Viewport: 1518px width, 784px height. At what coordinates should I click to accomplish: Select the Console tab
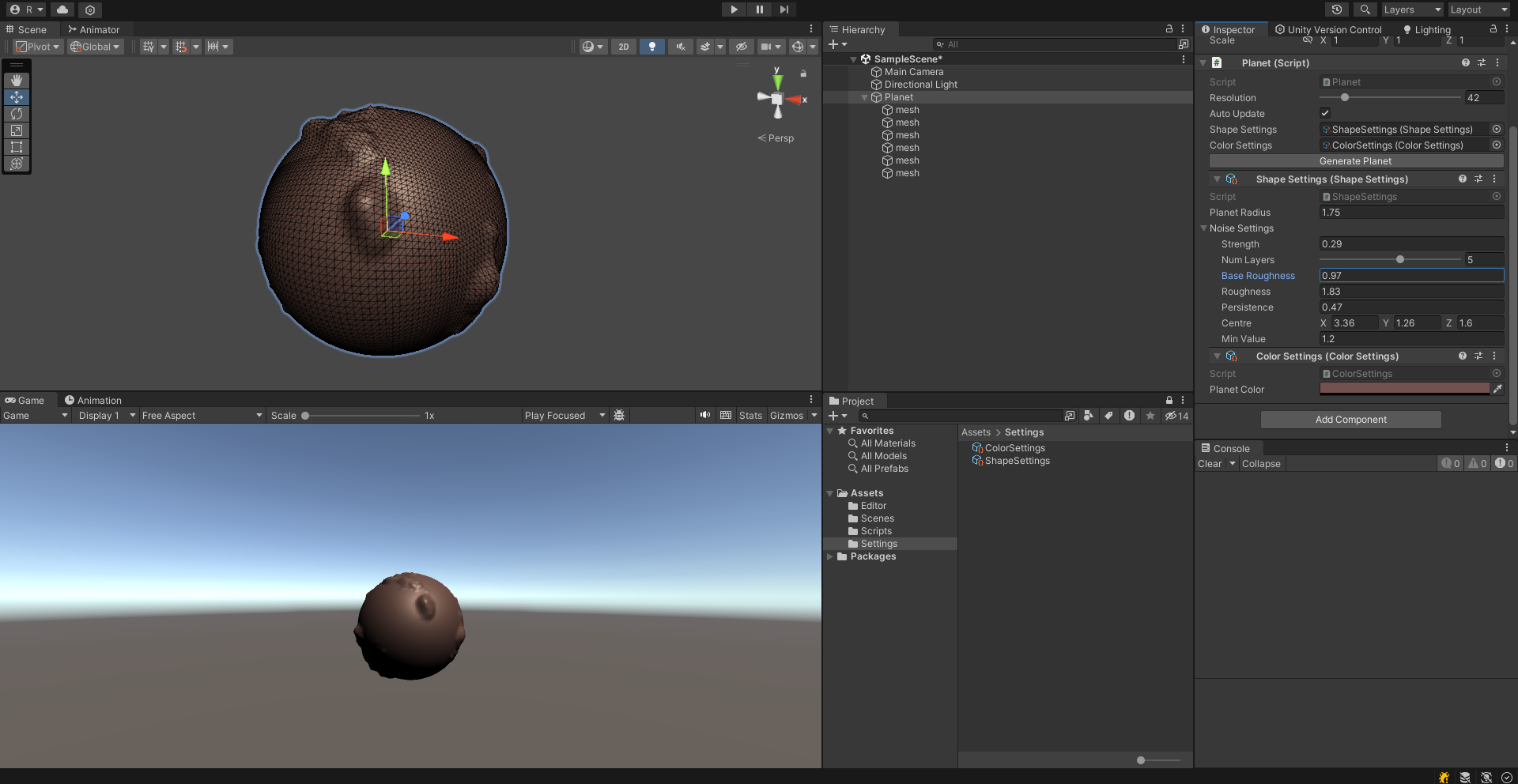[1225, 448]
